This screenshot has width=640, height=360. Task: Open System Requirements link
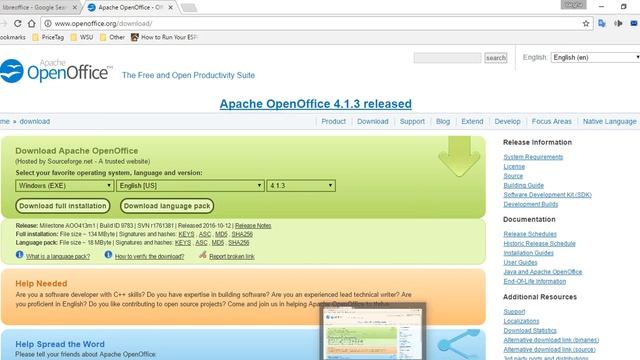pos(533,157)
